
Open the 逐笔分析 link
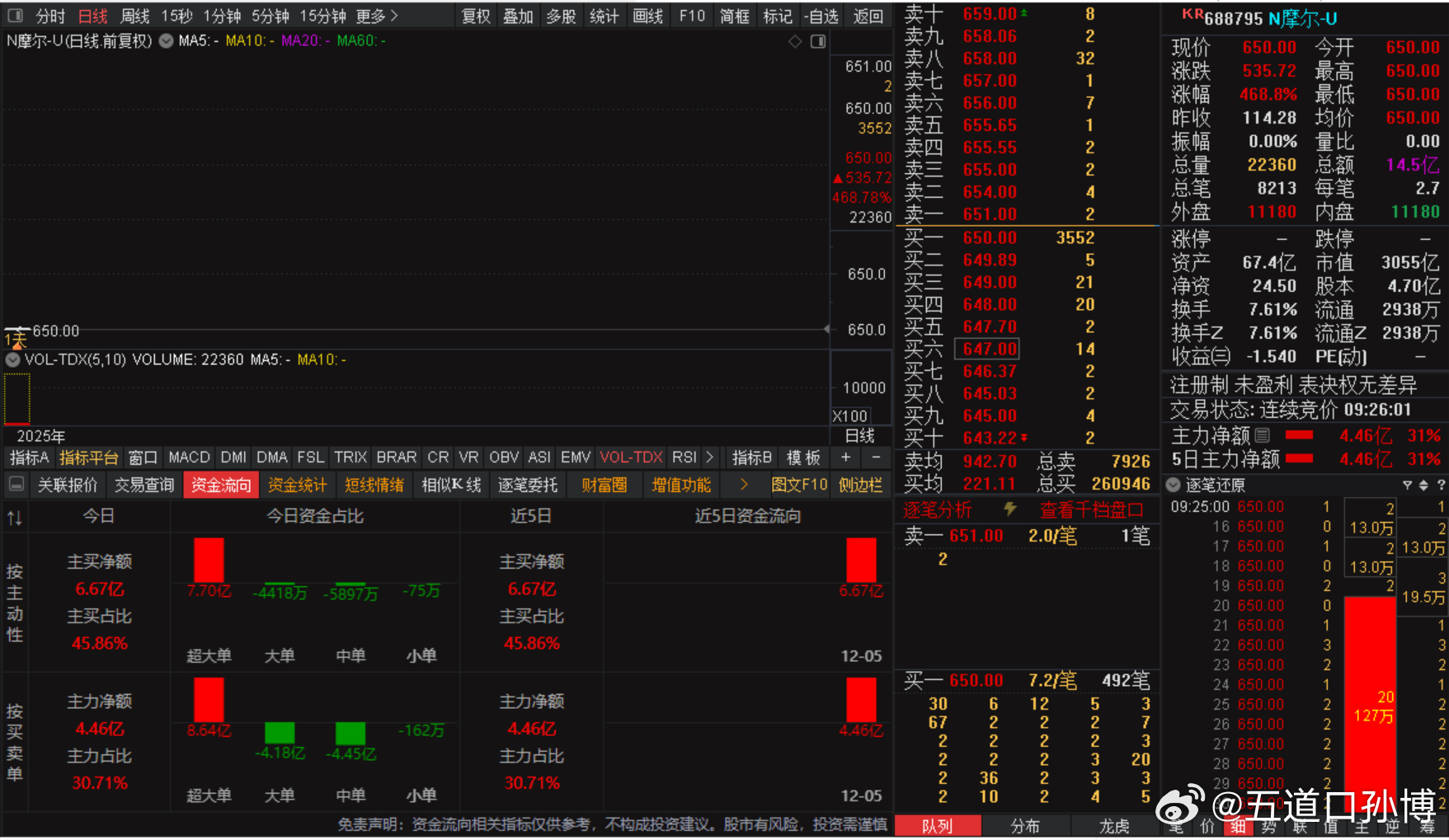937,510
